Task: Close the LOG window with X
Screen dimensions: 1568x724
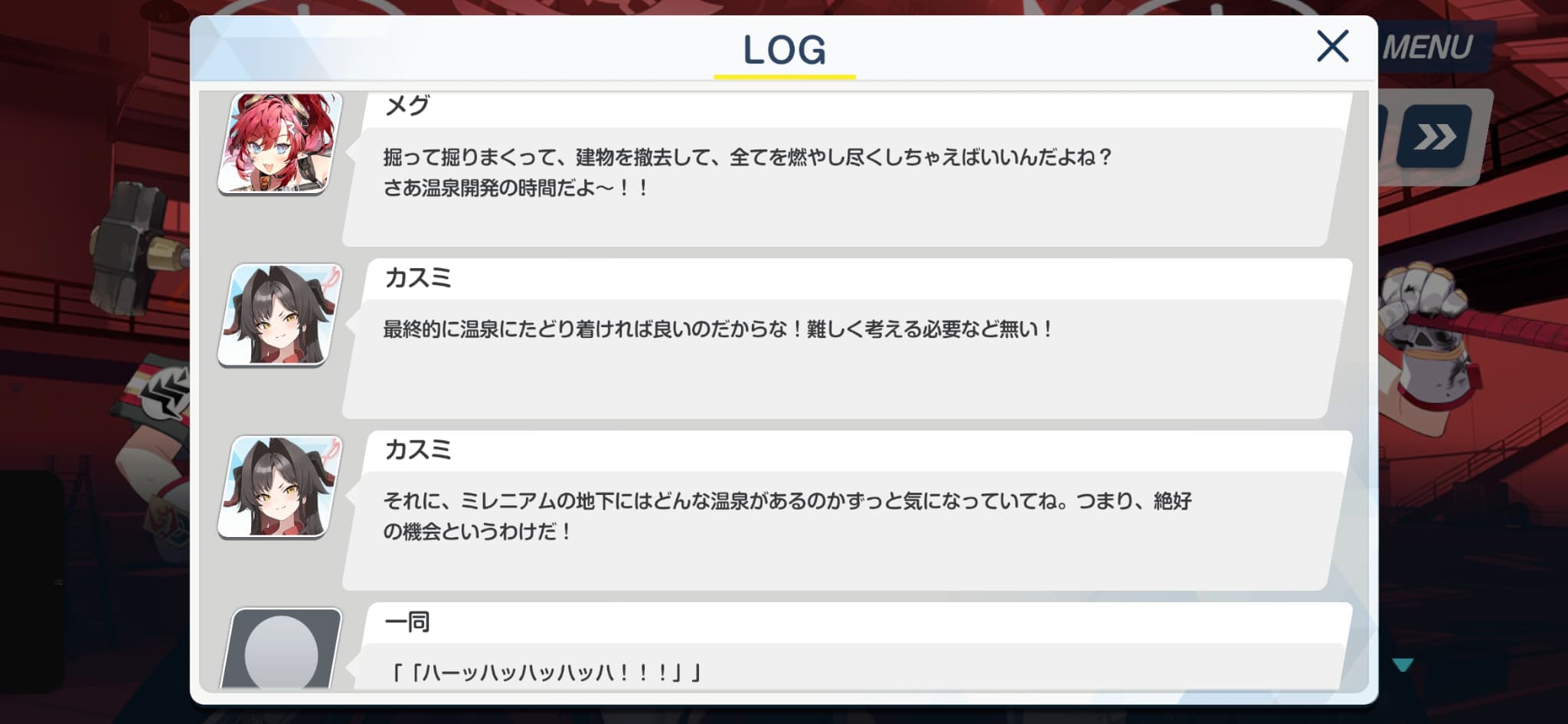Action: [1332, 47]
